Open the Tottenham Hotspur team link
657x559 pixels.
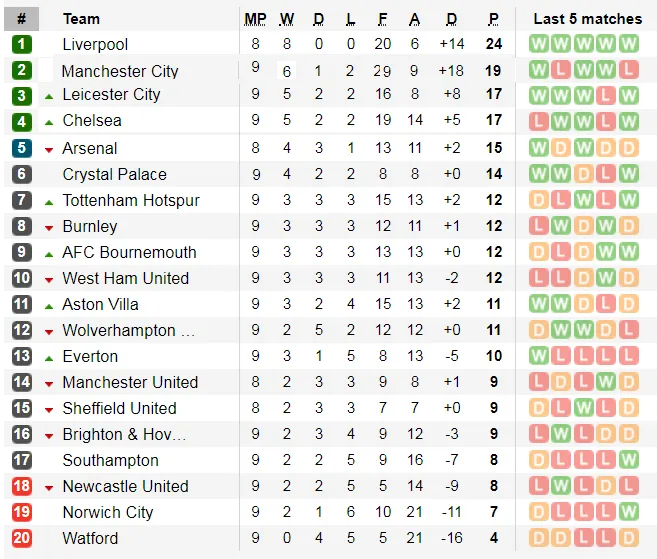tap(131, 200)
